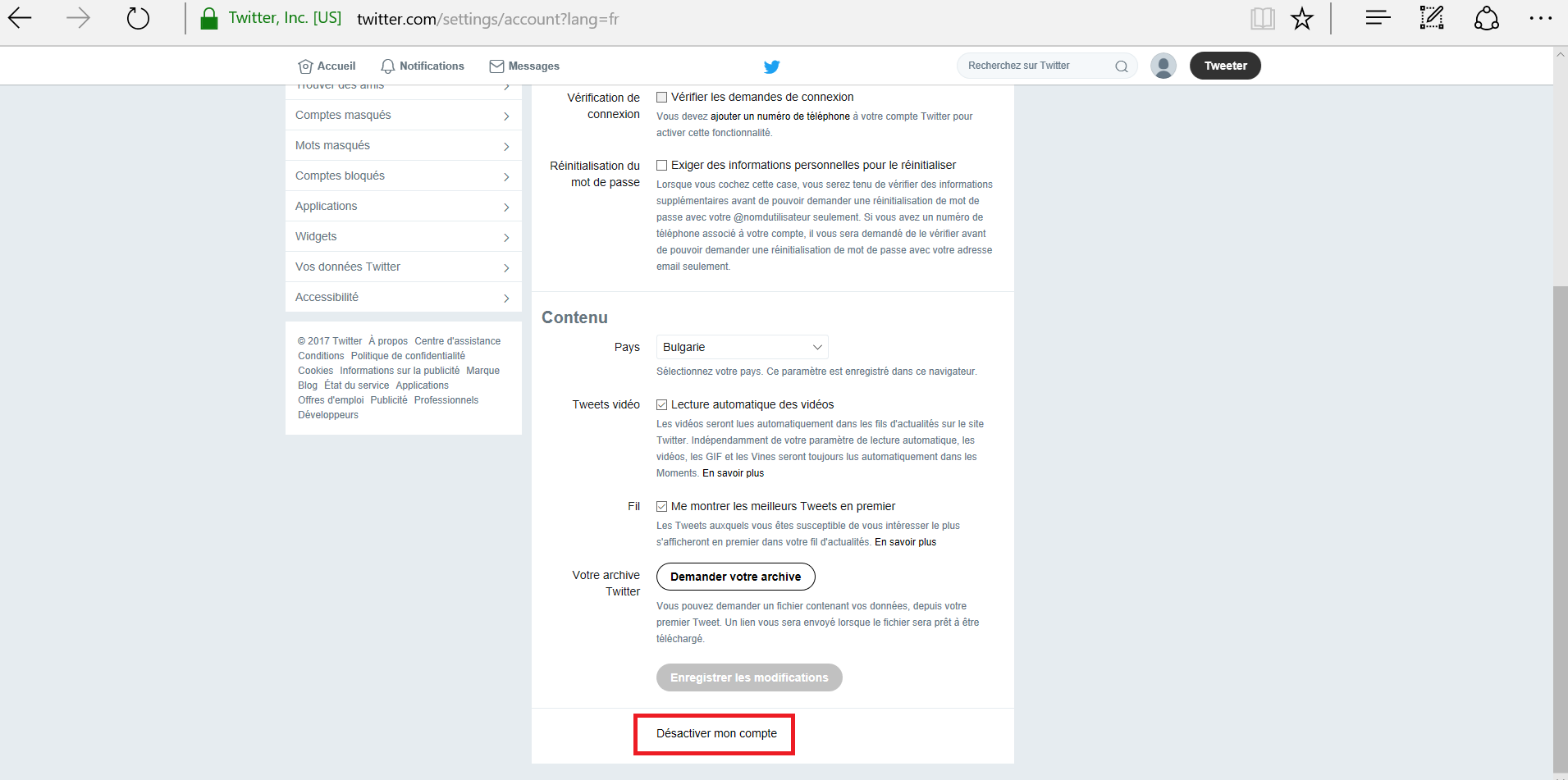Image resolution: width=1568 pixels, height=780 pixels.
Task: Open Conditions footer link
Action: click(321, 356)
